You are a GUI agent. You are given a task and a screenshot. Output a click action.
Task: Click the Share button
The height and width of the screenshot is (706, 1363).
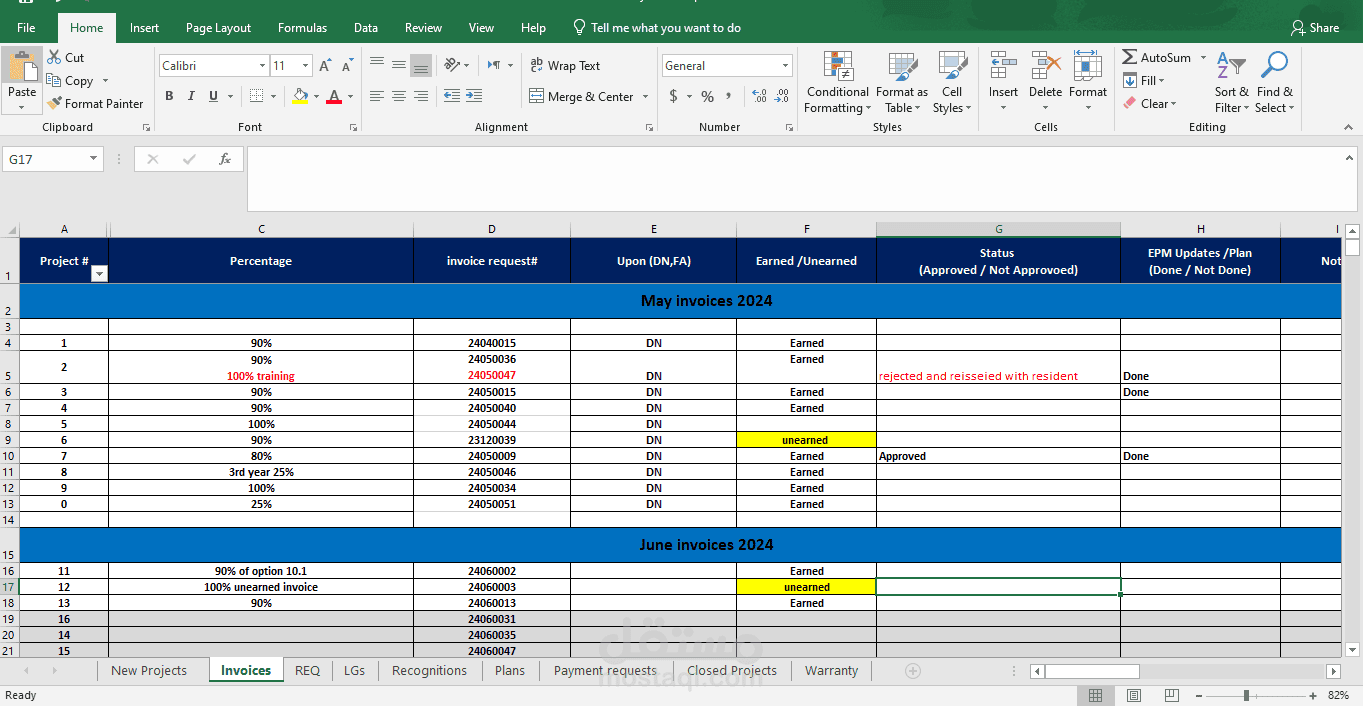[x=1315, y=27]
